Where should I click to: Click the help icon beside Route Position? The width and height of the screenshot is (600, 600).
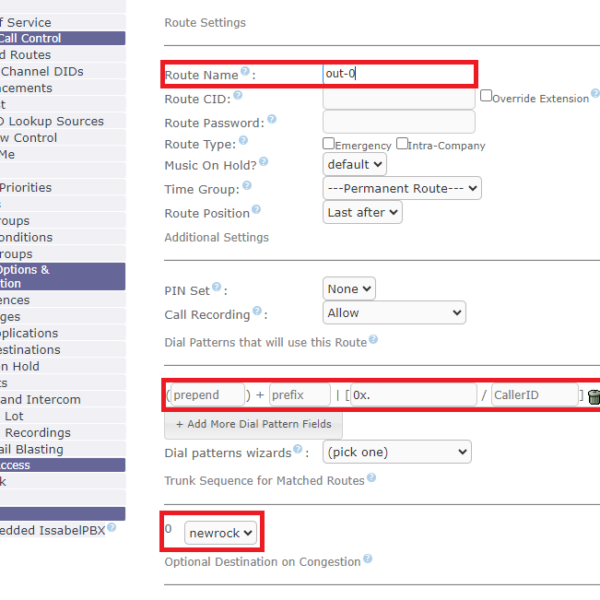tap(257, 210)
